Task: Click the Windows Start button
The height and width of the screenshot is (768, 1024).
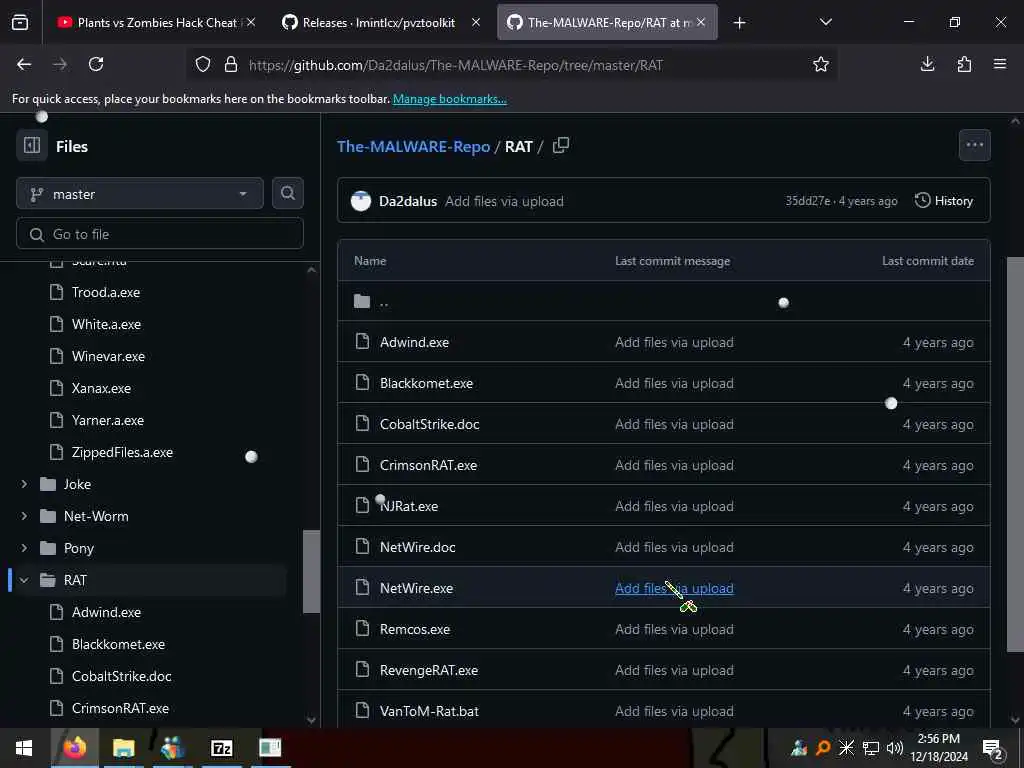Action: (24, 748)
